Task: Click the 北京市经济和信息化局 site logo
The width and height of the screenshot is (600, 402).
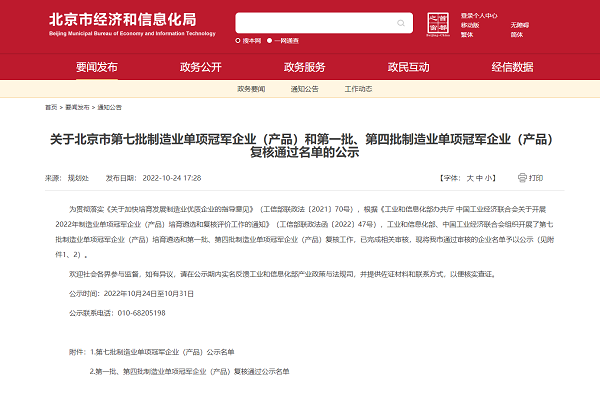Action: [x=130, y=22]
